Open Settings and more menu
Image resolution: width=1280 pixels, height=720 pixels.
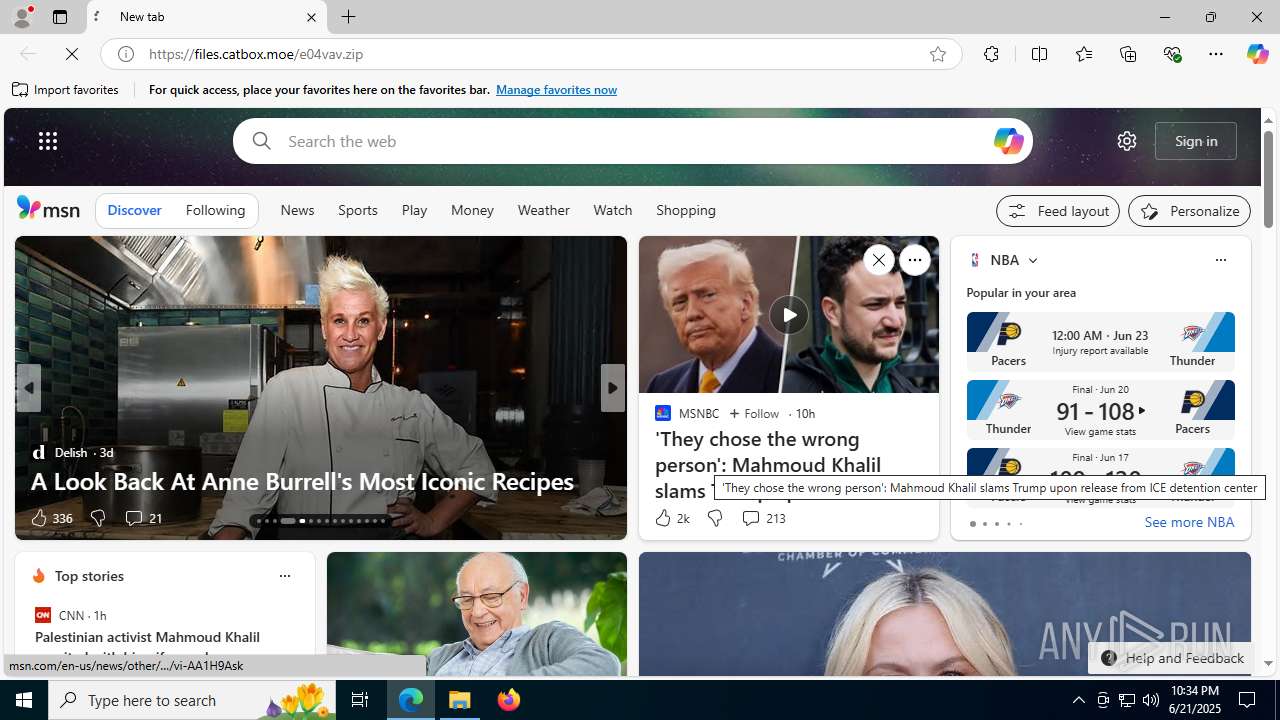coord(1216,54)
